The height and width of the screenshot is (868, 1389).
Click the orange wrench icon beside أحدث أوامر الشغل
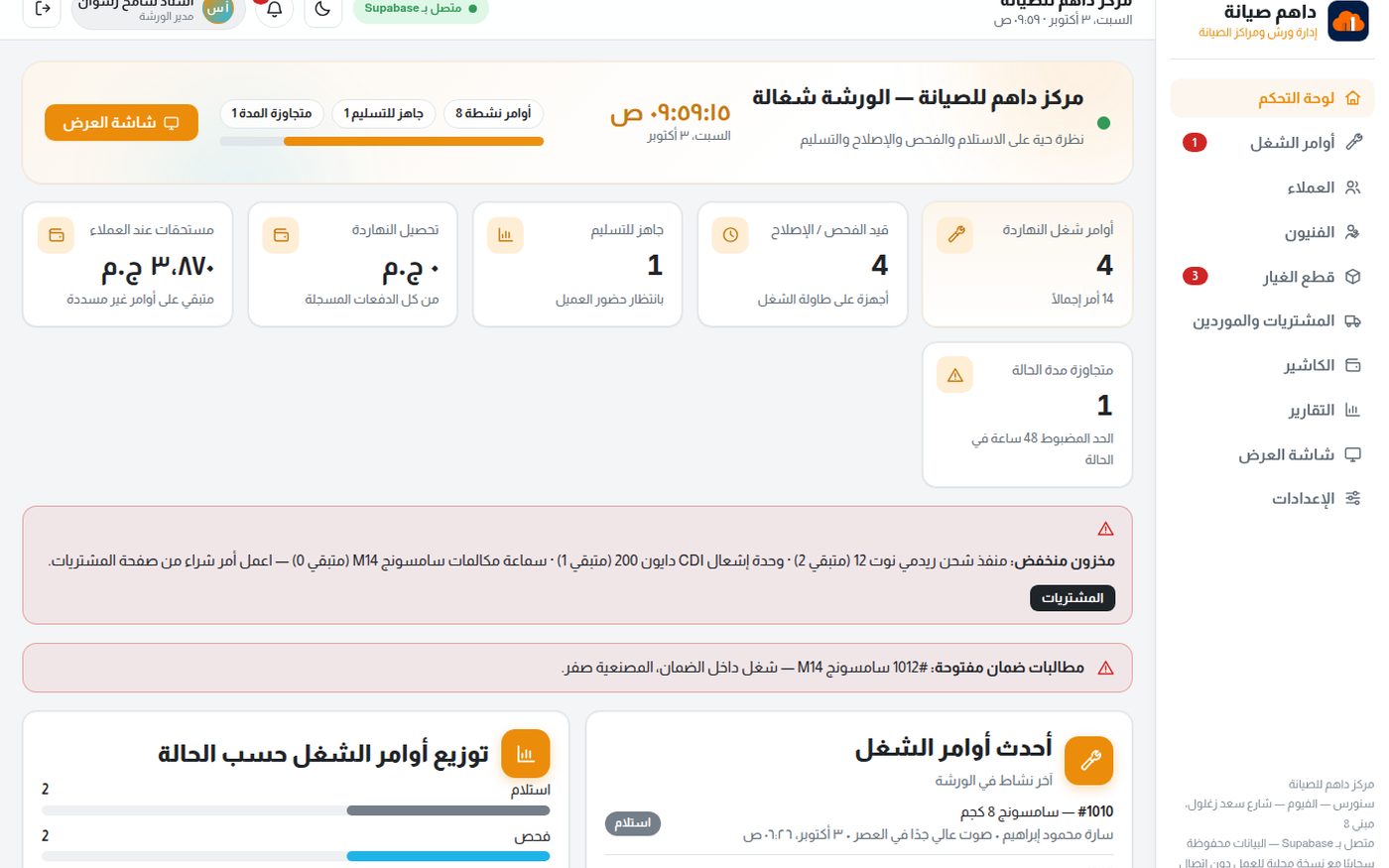point(1089,761)
